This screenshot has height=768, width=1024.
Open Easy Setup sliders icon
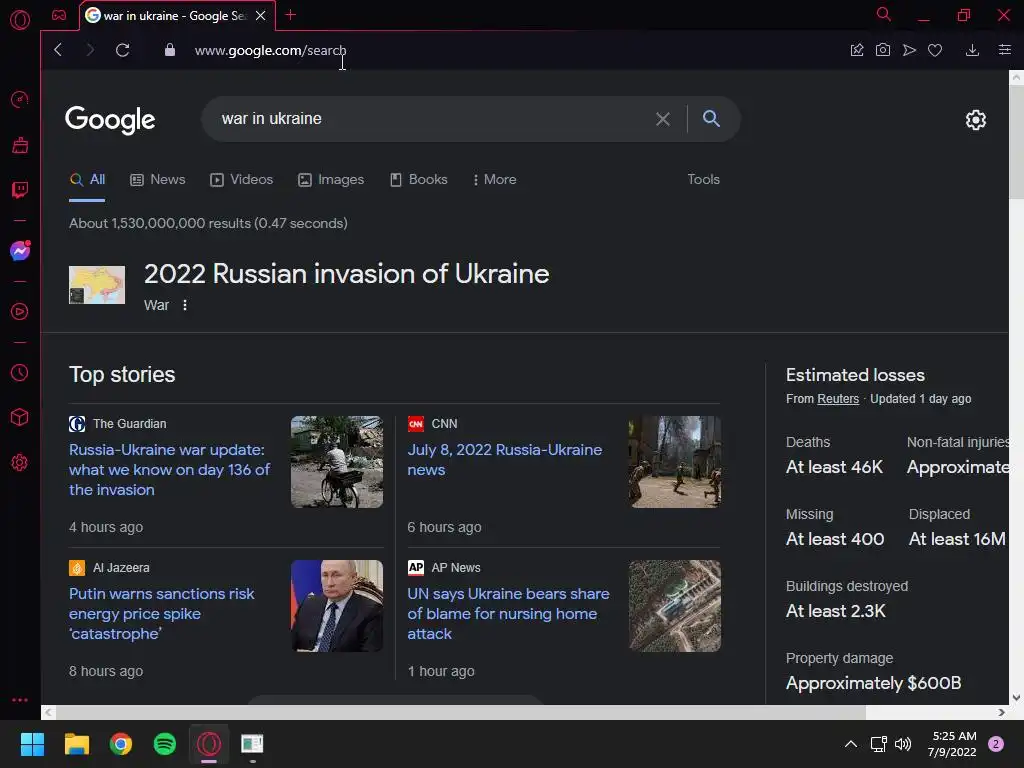1005,50
